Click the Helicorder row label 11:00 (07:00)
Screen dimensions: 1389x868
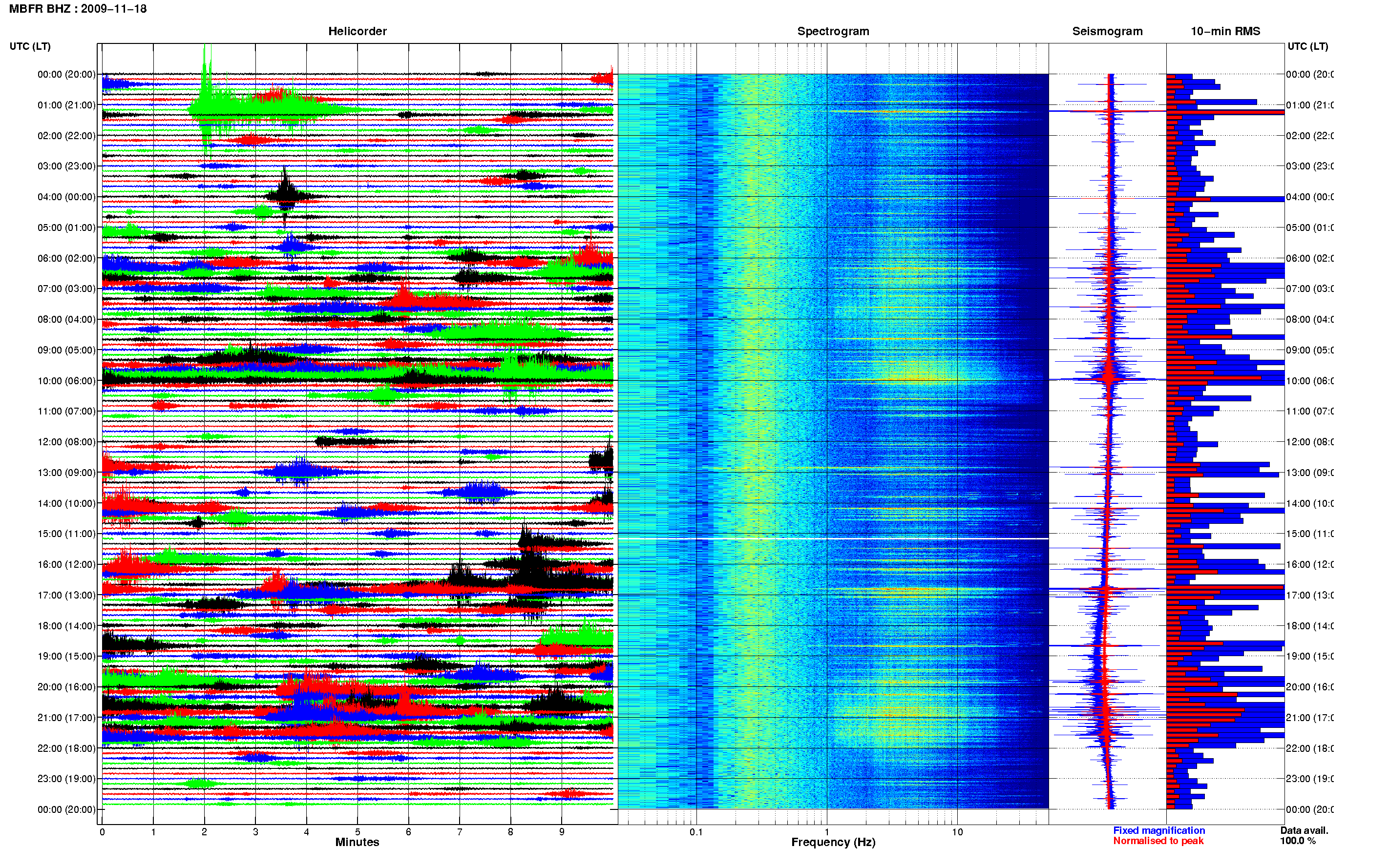(66, 411)
